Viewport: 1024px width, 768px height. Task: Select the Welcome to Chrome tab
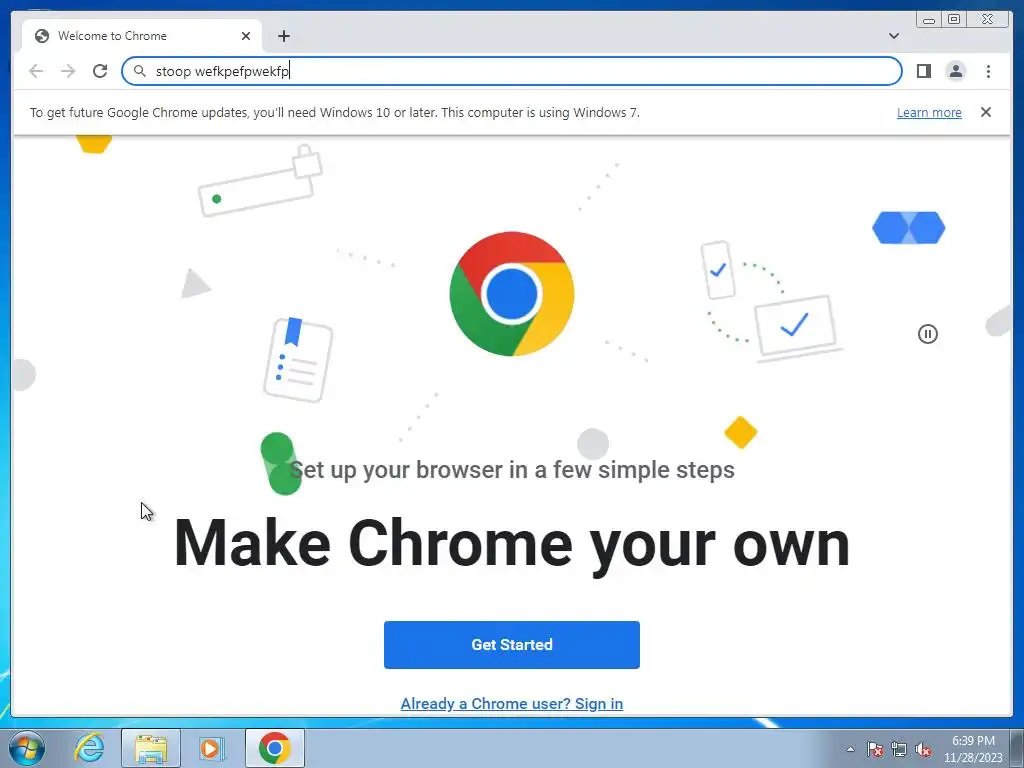(142, 36)
